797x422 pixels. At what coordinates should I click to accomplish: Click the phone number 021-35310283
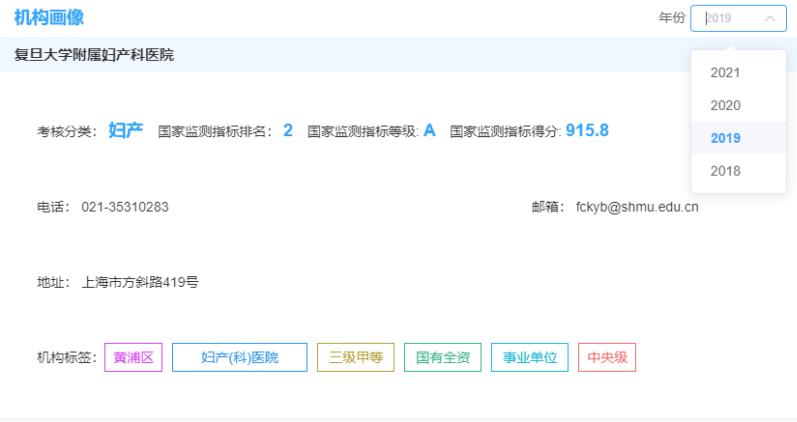coord(125,207)
